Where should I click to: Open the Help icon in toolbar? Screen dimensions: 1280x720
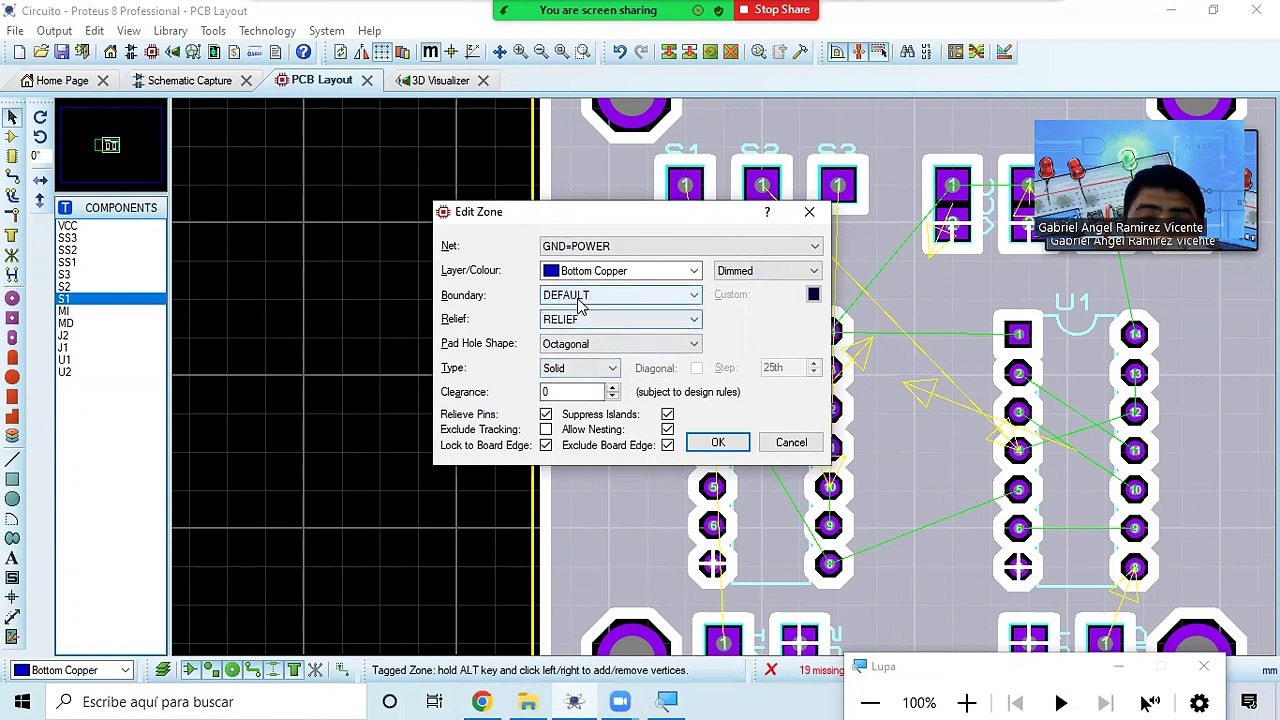(x=303, y=52)
